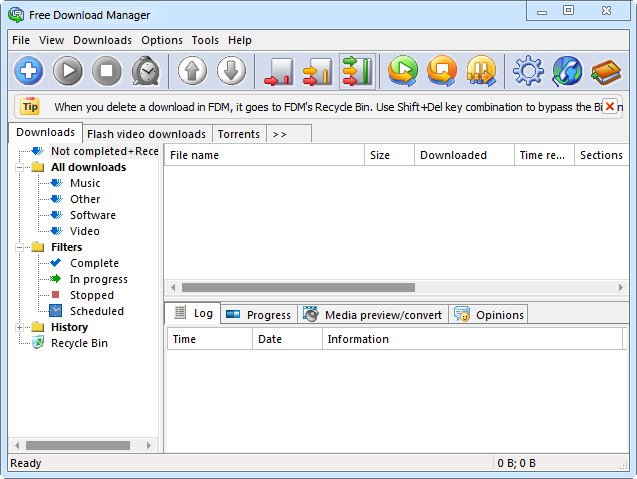Start download with the play icon
The width and height of the screenshot is (637, 479).
[x=67, y=71]
